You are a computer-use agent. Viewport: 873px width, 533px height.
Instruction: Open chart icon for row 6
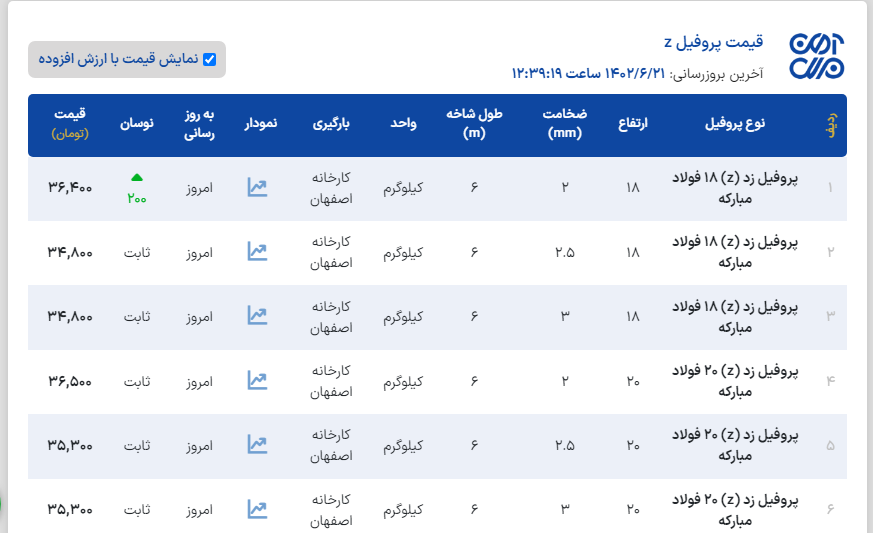(x=258, y=509)
